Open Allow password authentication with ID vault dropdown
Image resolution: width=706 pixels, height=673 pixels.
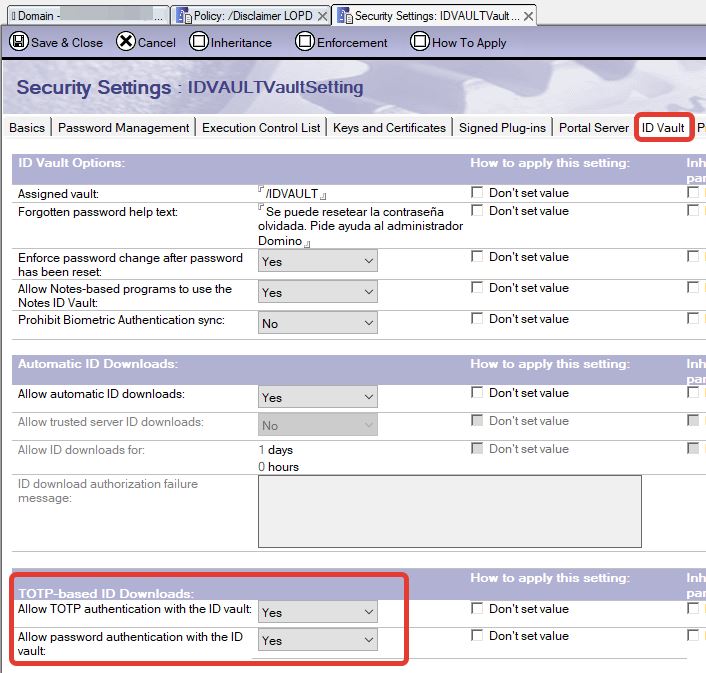click(x=317, y=640)
